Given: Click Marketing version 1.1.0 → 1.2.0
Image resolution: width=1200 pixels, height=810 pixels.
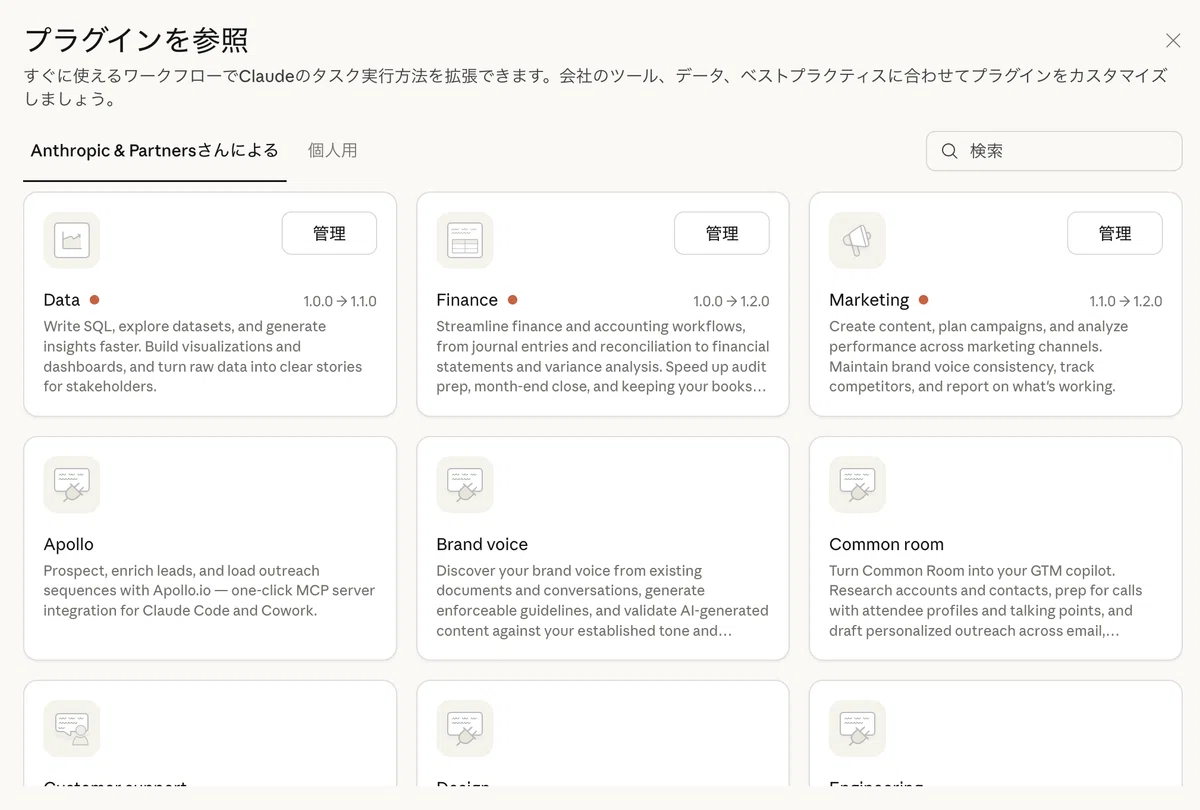Looking at the screenshot, I should pos(1126,301).
